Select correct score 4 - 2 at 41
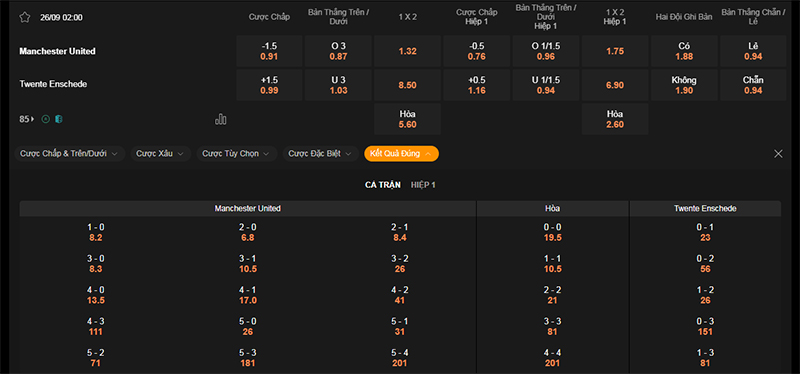 point(399,295)
